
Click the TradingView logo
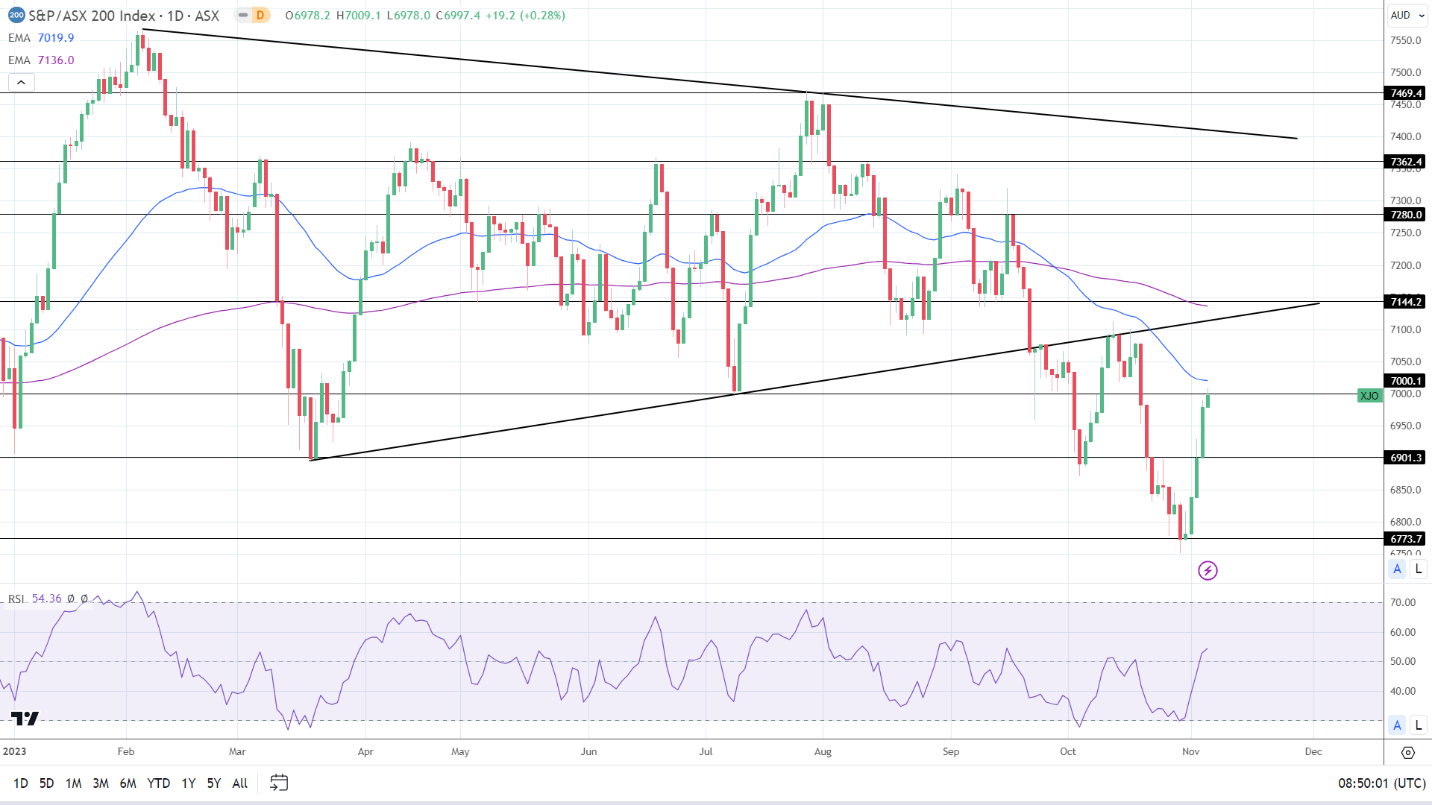(24, 719)
